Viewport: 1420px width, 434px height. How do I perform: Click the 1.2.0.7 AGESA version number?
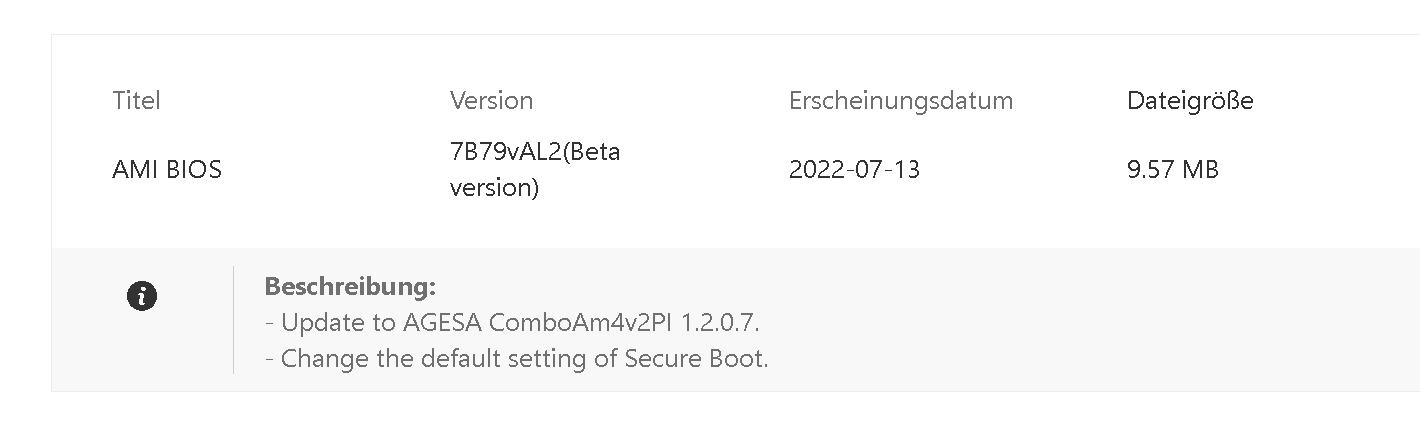720,323
